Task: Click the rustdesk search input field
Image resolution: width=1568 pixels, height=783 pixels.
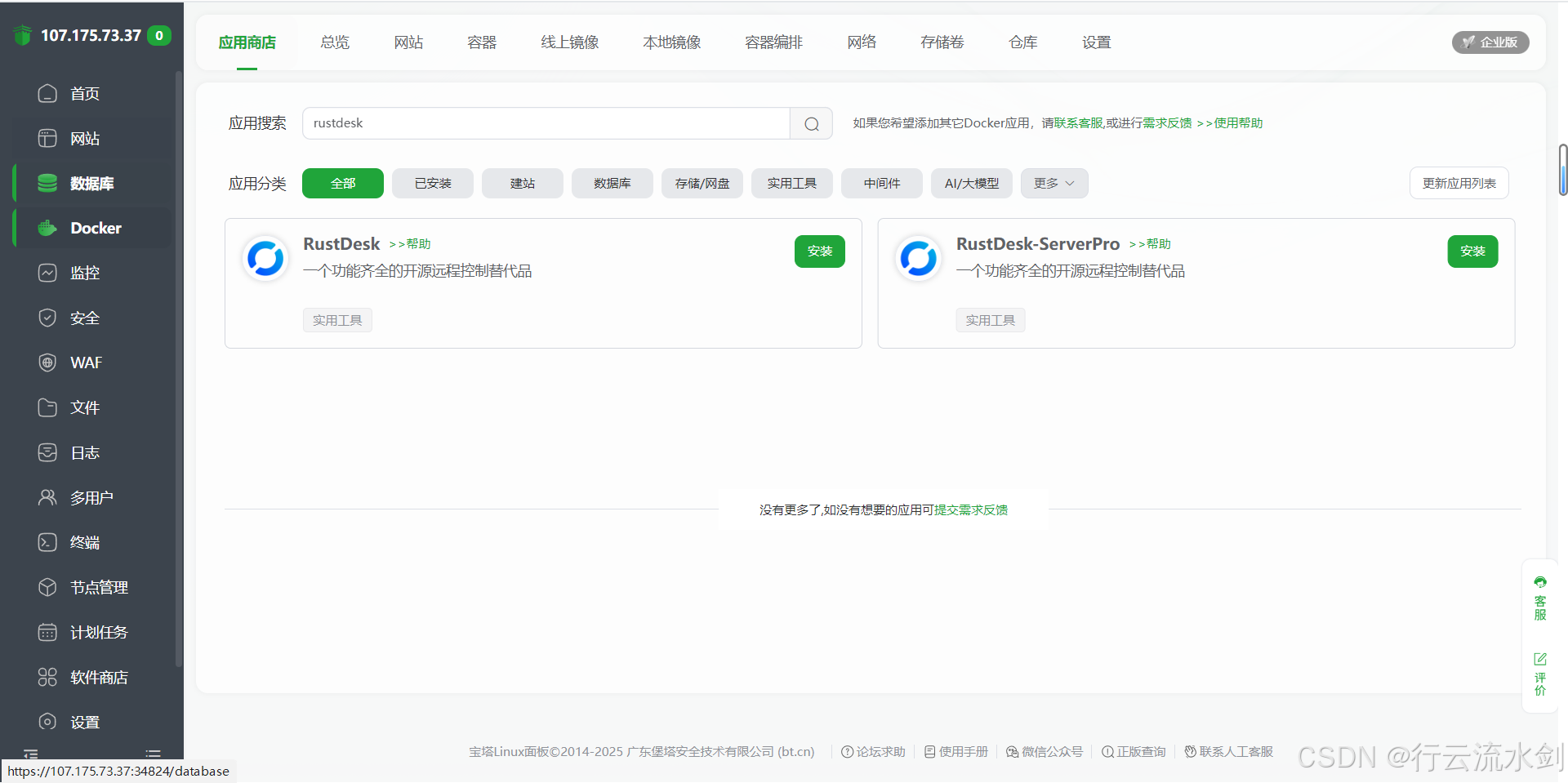Action: [546, 123]
